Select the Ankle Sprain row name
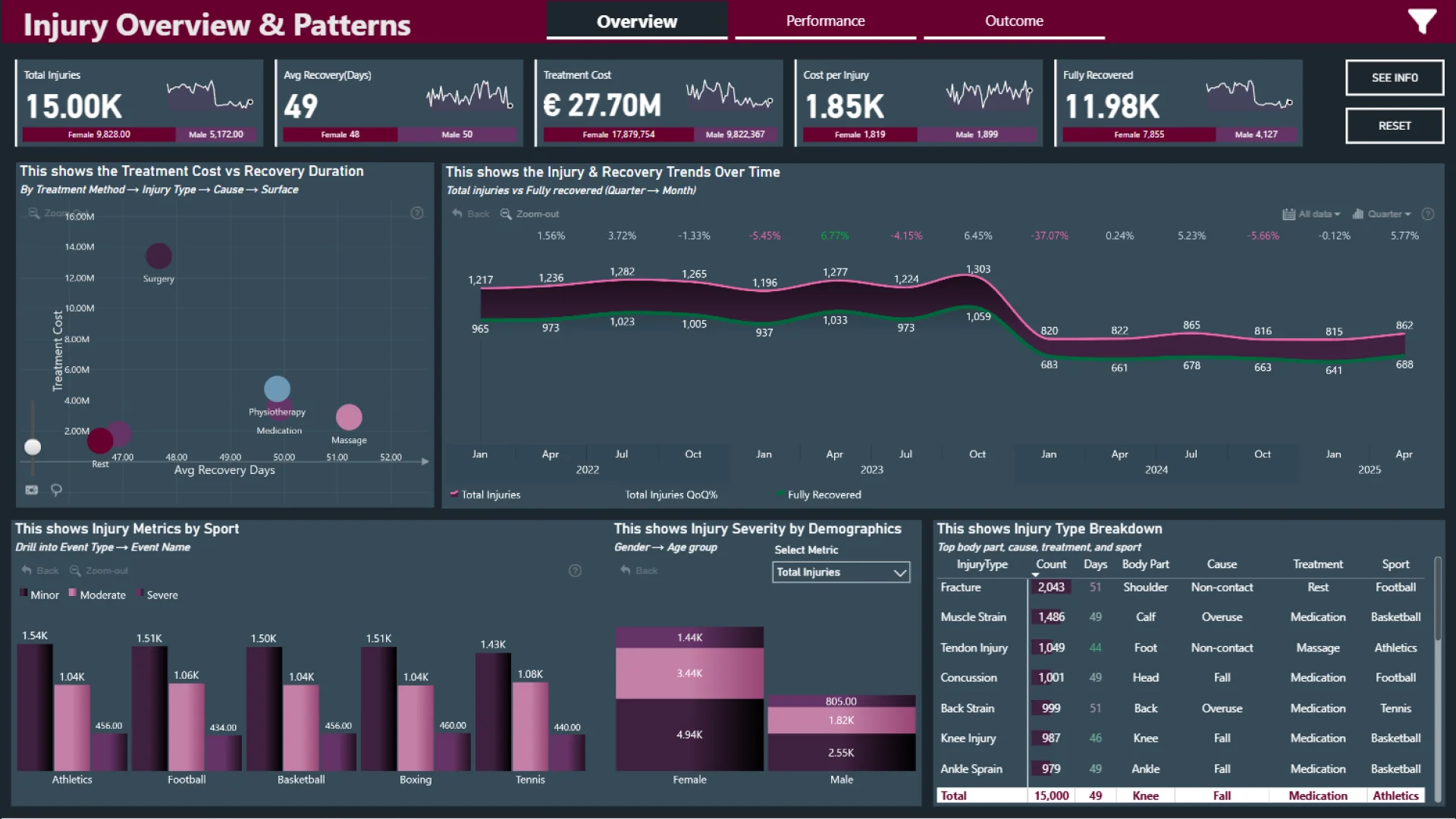Viewport: 1456px width, 819px height. pos(971,769)
